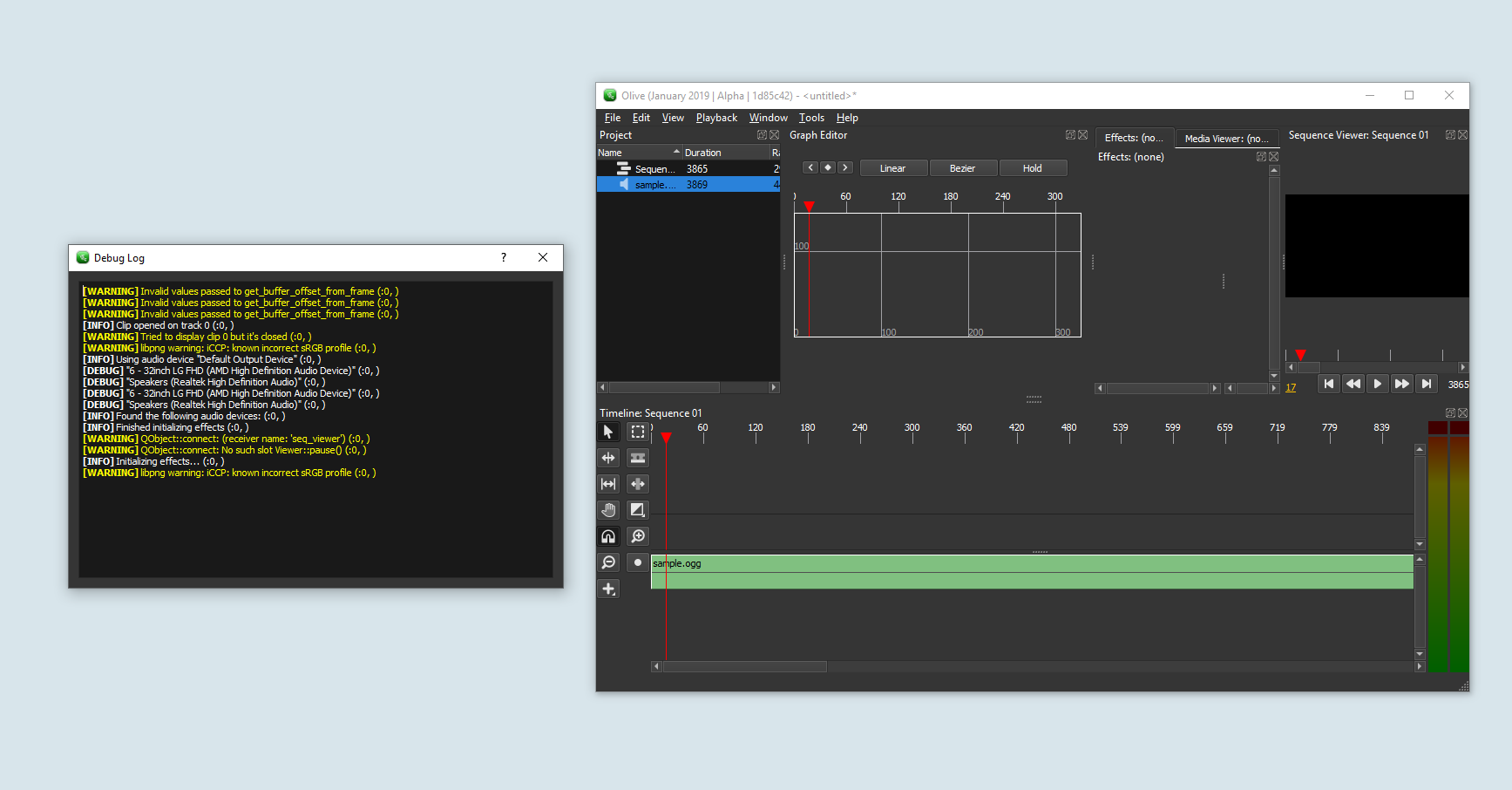Open the View menu
This screenshot has width=1512, height=790.
pos(673,118)
